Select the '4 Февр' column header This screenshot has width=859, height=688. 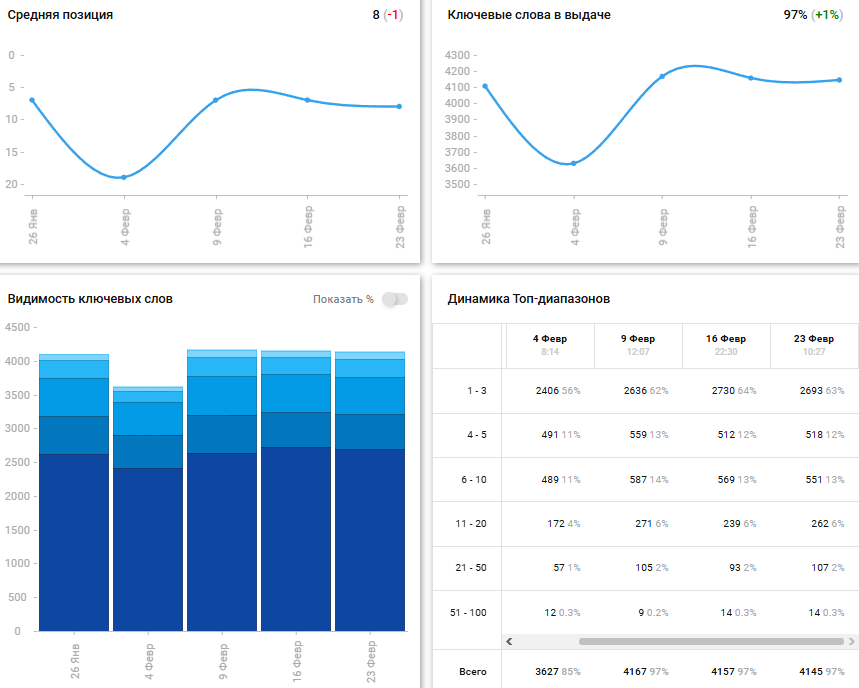[550, 345]
